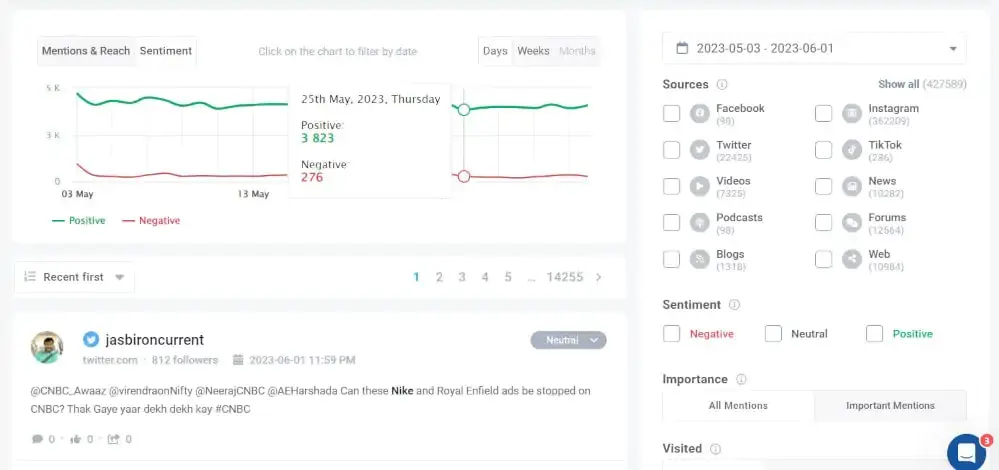
Task: Open the Neutral sentiment dropdown on the mention
Action: pos(569,341)
